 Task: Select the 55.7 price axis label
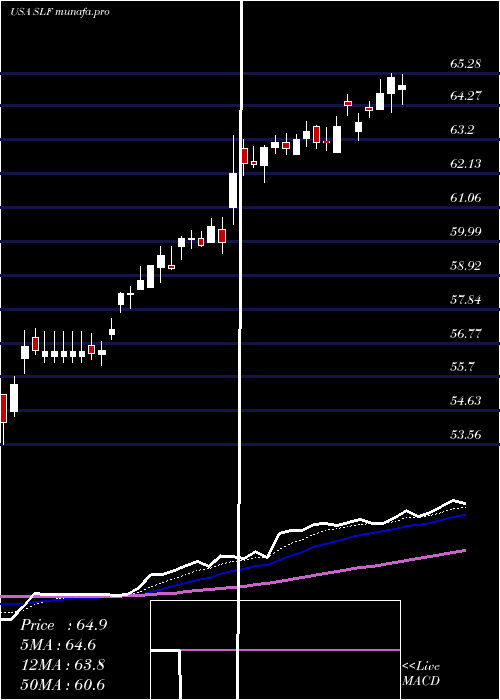point(462,367)
